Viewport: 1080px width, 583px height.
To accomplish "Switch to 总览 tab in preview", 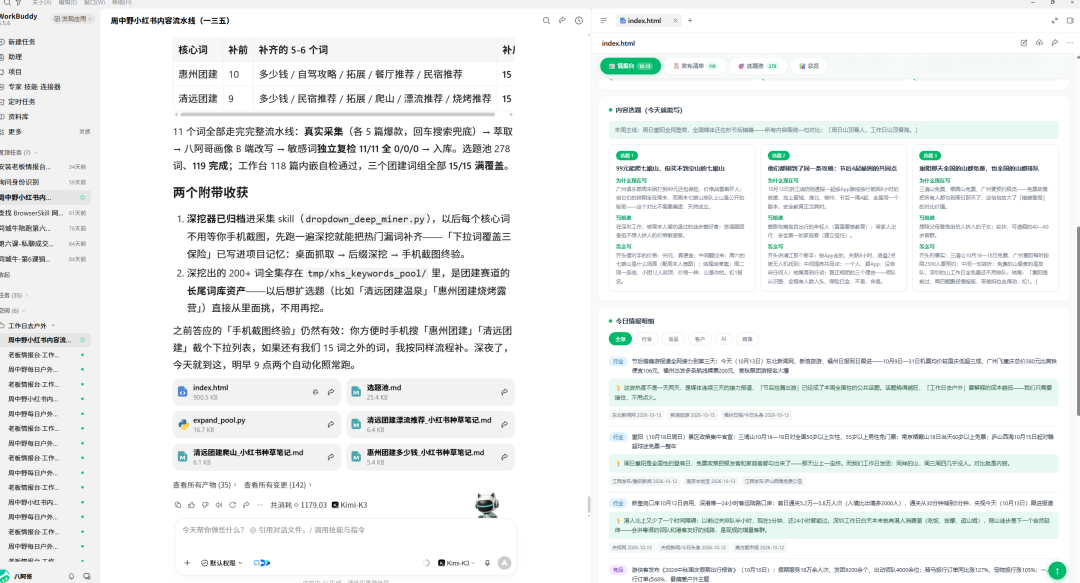I will pyautogui.click(x=809, y=66).
